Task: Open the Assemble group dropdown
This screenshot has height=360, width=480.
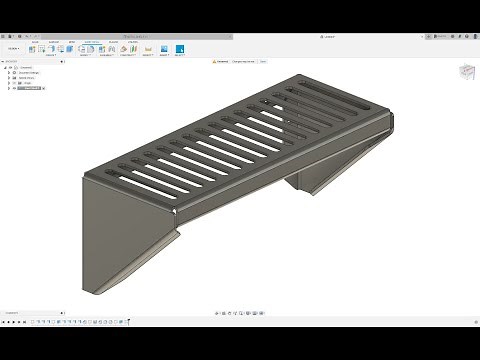Action: click(107, 55)
